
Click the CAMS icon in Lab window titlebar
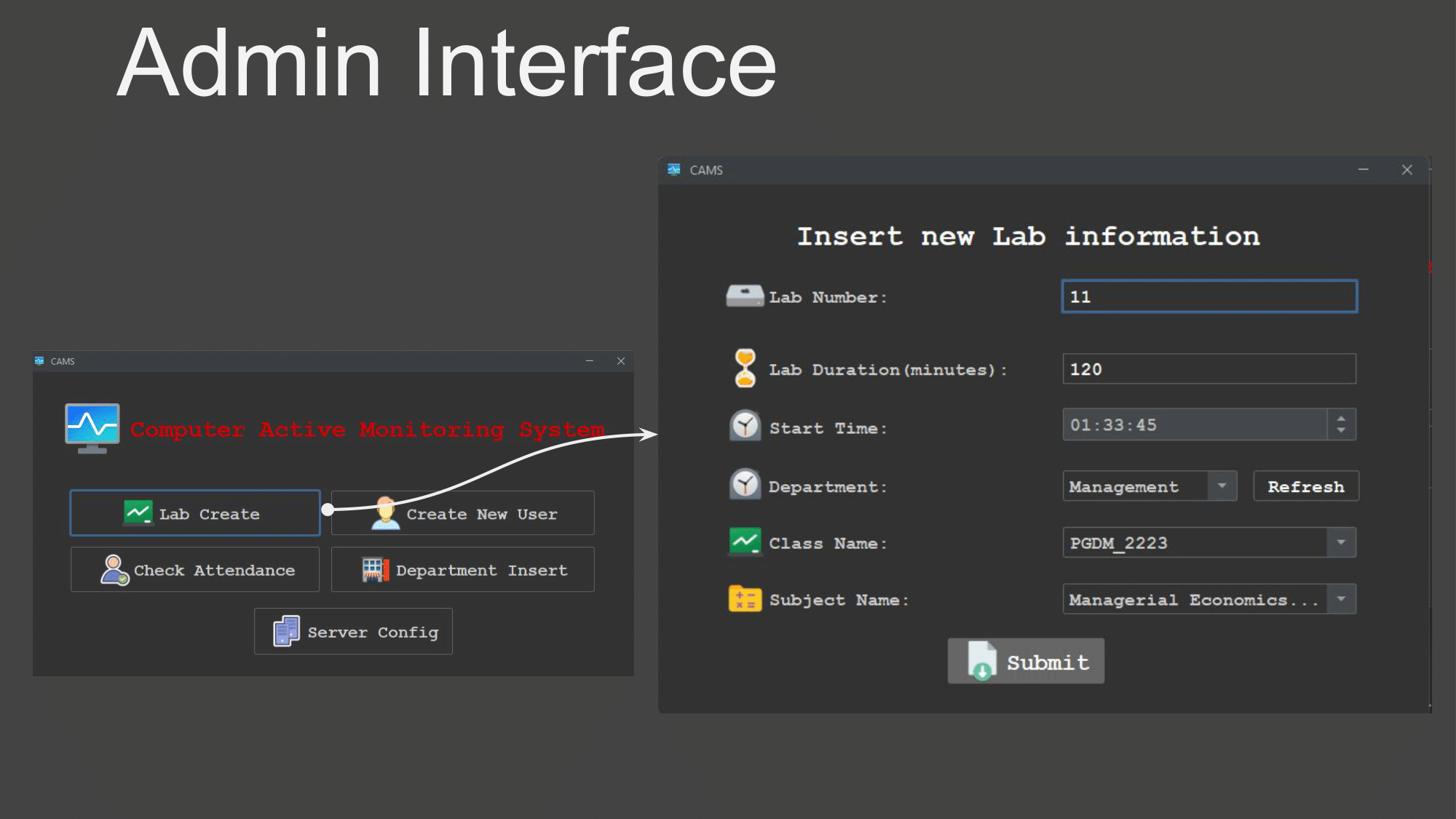click(674, 170)
